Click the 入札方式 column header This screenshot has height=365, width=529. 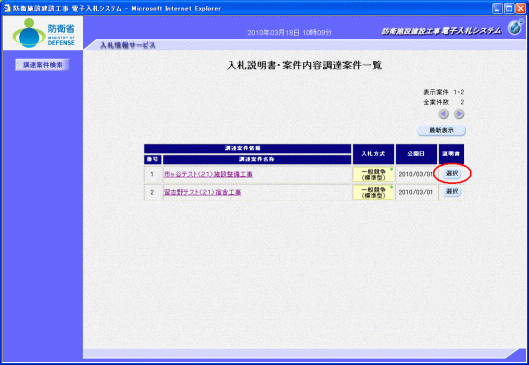[373, 154]
